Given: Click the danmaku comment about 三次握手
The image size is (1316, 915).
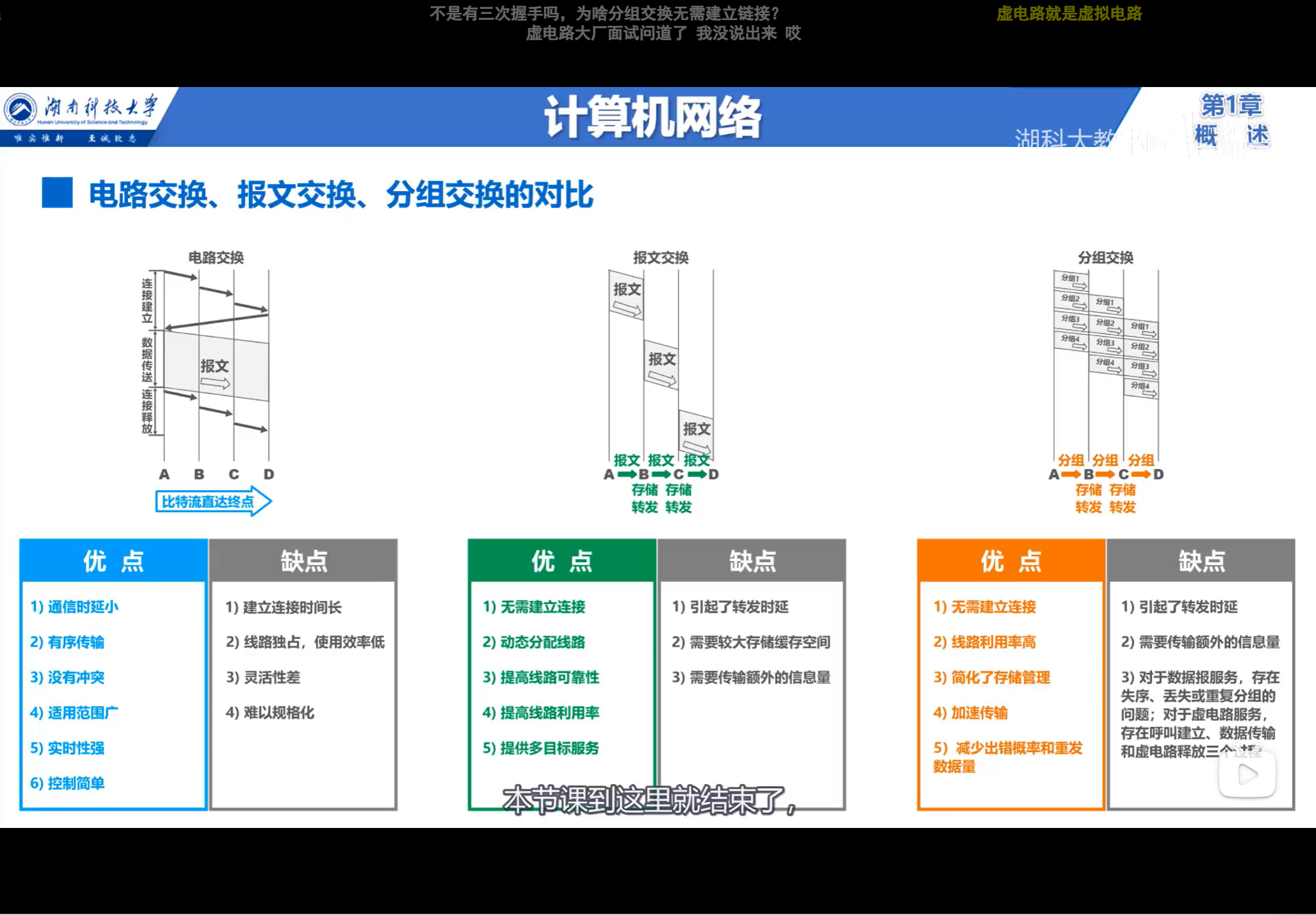Looking at the screenshot, I should pos(604,13).
